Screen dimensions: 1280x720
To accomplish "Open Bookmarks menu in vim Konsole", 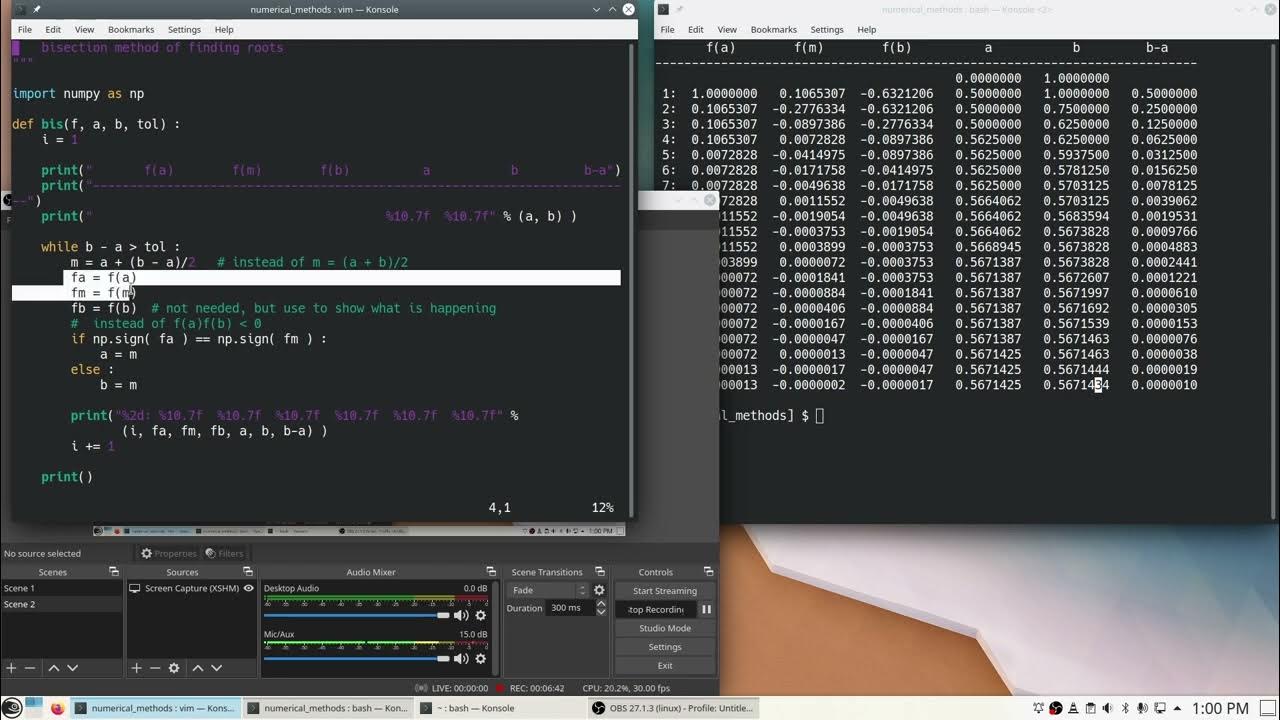I will (131, 30).
